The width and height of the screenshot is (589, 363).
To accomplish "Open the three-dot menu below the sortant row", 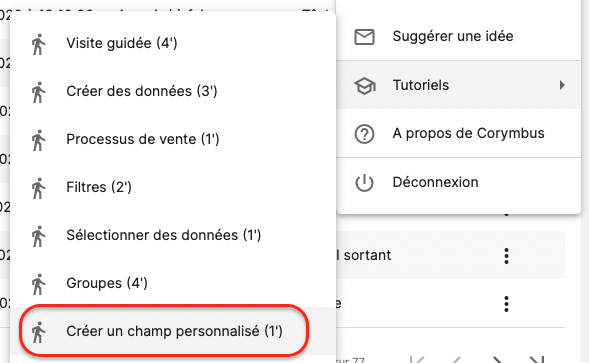I will 506,304.
